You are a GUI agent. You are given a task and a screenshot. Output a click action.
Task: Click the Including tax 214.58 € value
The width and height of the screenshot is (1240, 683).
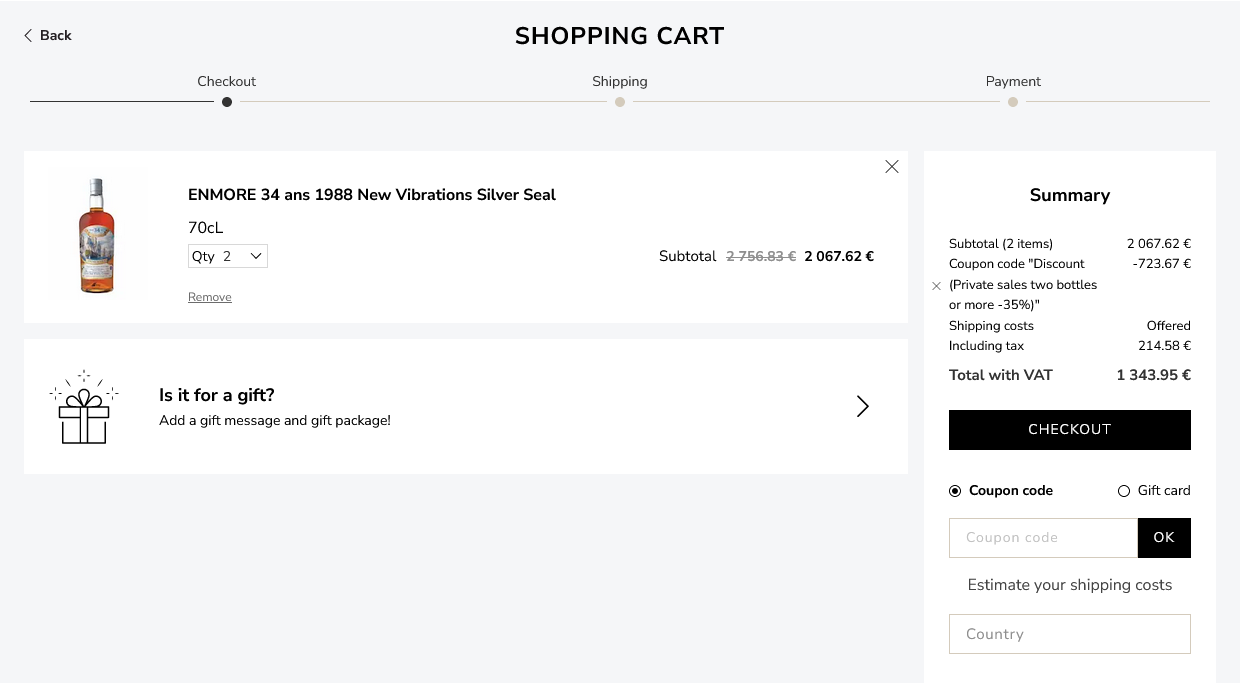coord(1166,346)
